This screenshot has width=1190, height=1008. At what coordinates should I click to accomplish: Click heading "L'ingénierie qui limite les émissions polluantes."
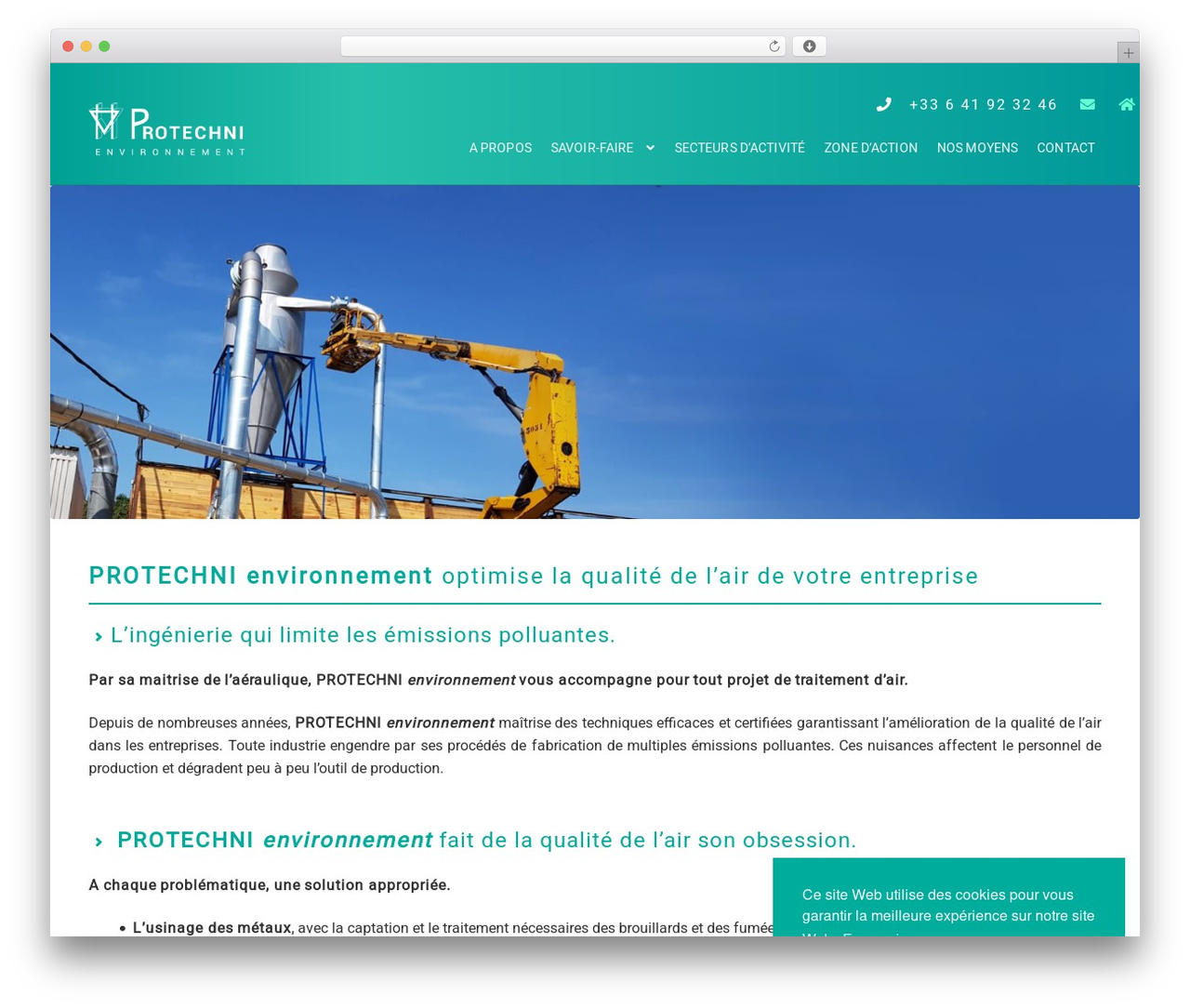[363, 635]
